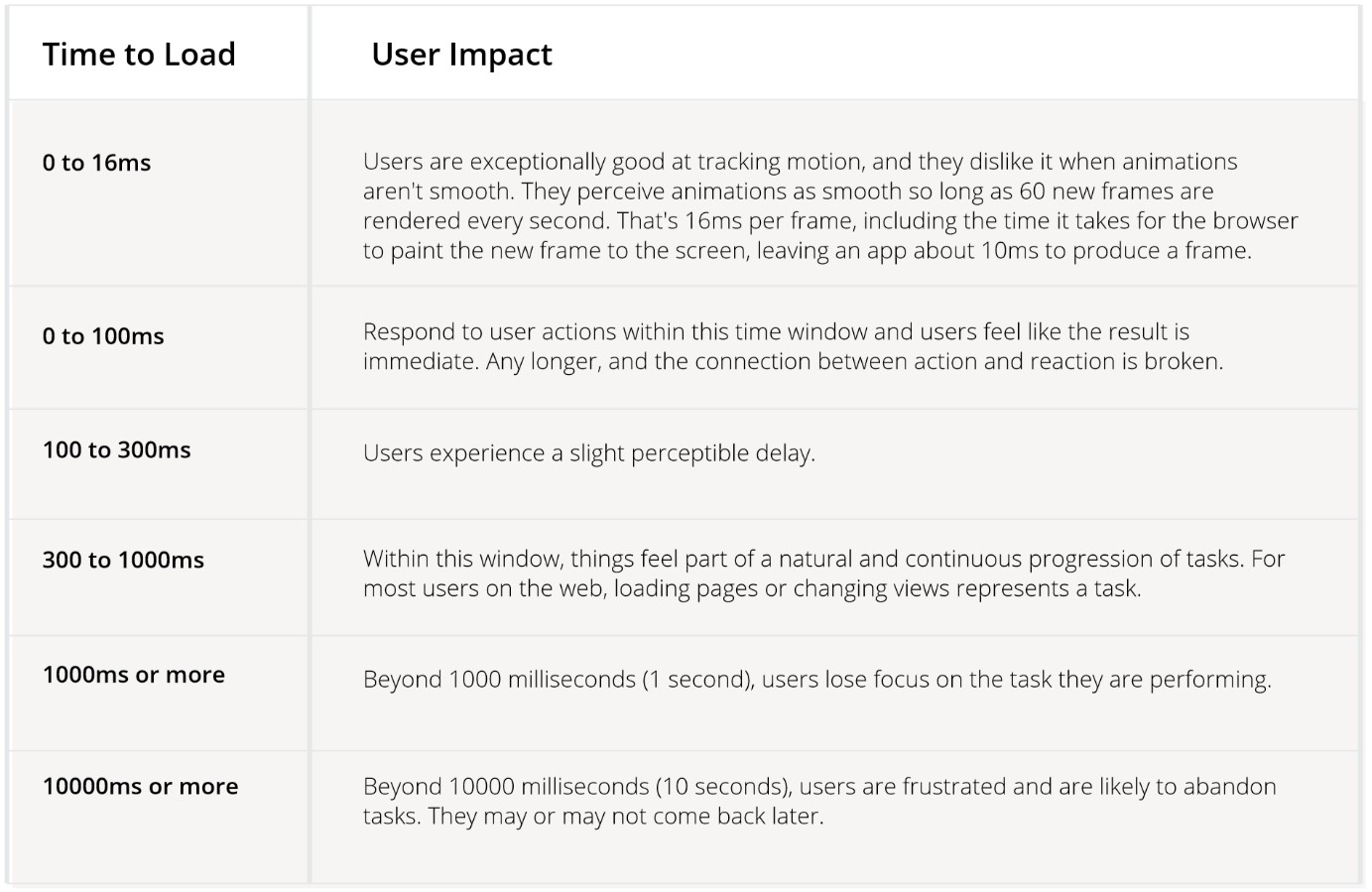Image resolution: width=1372 pixels, height=892 pixels.
Task: Click the 'Beyond 1000 milliseconds' description
Action: [x=816, y=680]
